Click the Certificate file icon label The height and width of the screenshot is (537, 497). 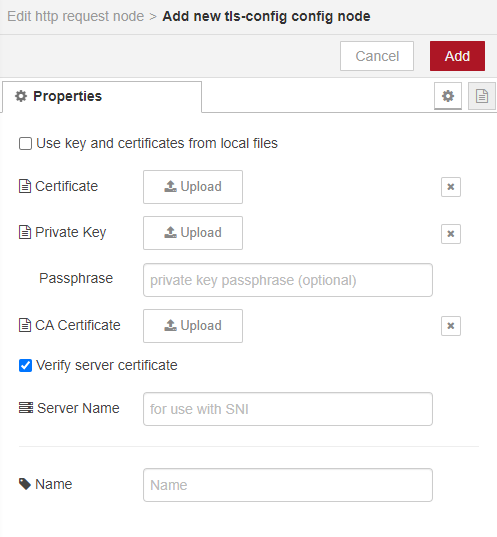click(25, 186)
